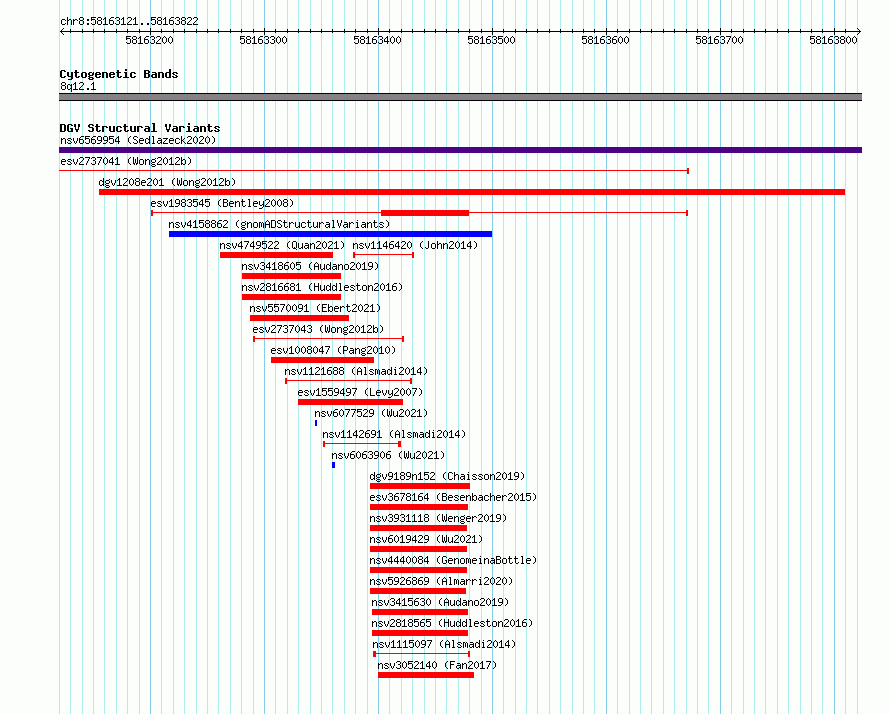Image resolution: width=890 pixels, height=714 pixels.
Task: Open nsv1146420 (John2014) label
Action: 415,245
